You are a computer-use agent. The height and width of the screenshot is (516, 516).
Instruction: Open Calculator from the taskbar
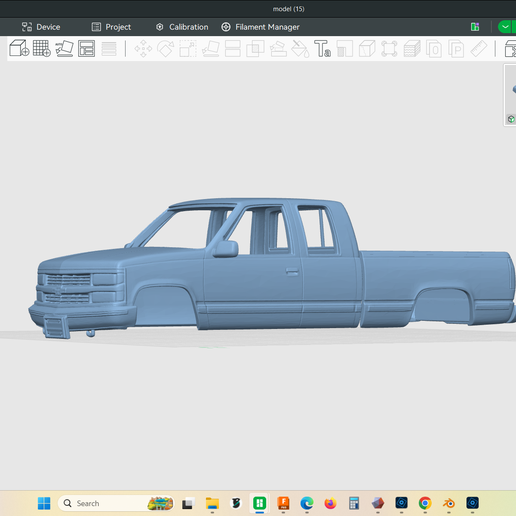point(354,503)
